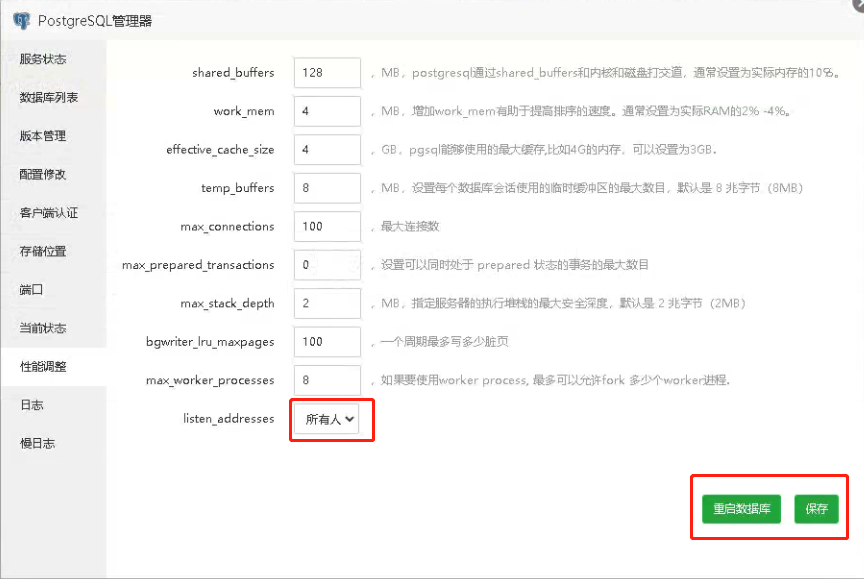Image resolution: width=864 pixels, height=579 pixels.
Task: Click the max_worker_processes description mentioning fork
Action: (x=555, y=380)
